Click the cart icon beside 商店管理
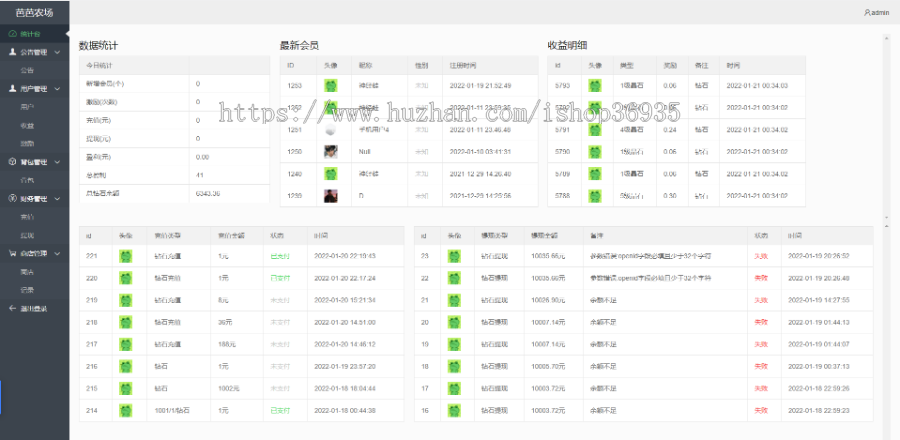900x440 pixels. pyautogui.click(x=13, y=253)
